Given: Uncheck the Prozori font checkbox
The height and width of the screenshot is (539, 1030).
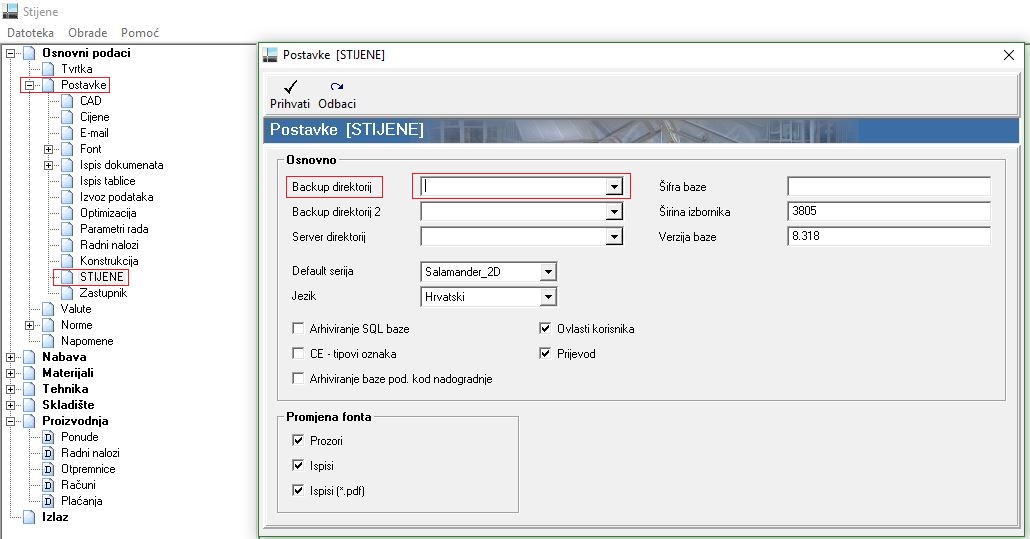Looking at the screenshot, I should point(298,441).
